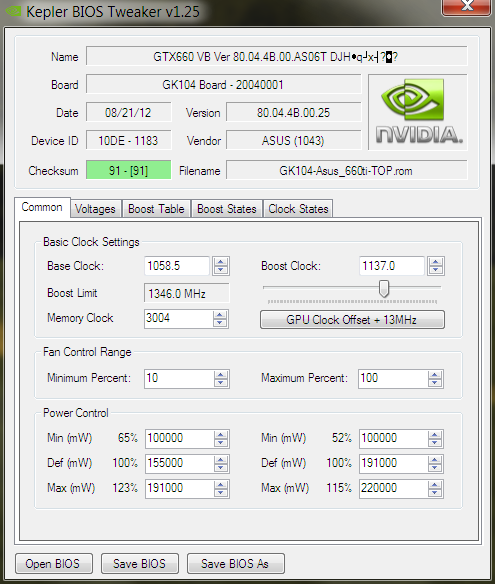Increase fan Maximum Percent value

435,375
